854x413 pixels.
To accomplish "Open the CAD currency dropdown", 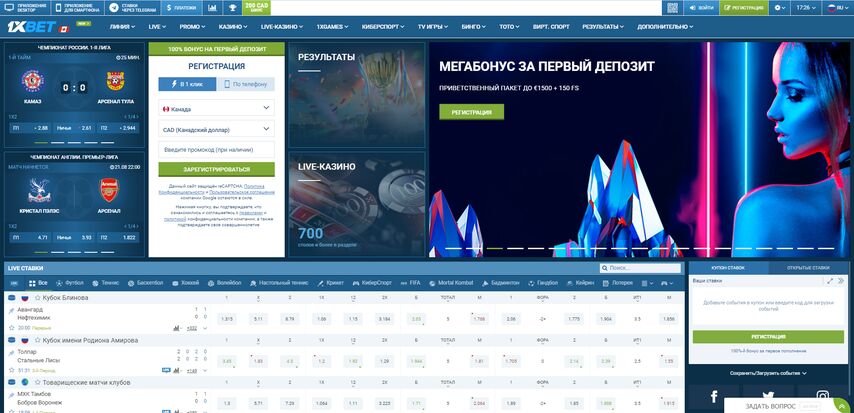I will click(216, 129).
